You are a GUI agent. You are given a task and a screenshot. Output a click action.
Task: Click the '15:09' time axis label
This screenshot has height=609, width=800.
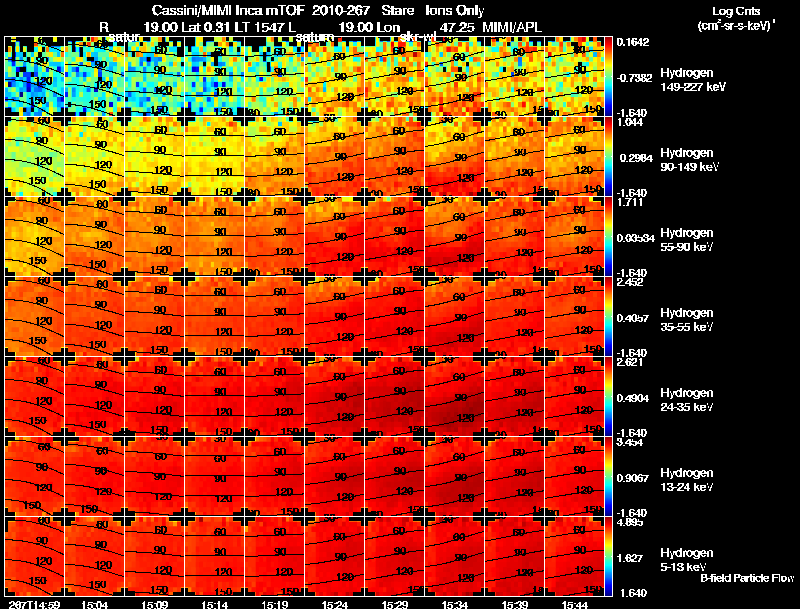[154, 605]
